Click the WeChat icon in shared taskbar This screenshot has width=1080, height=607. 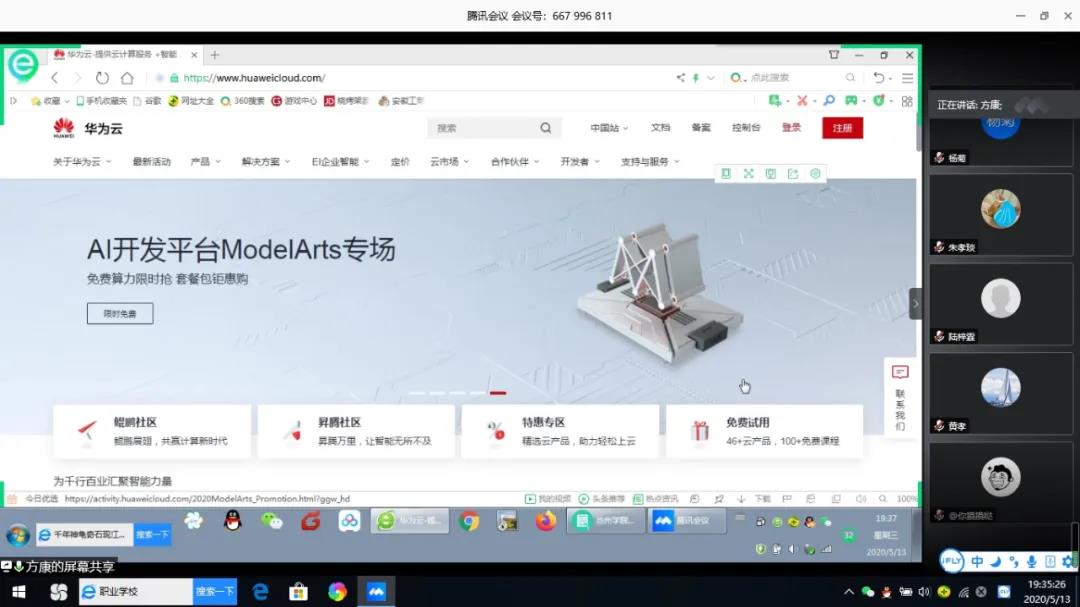(x=271, y=521)
